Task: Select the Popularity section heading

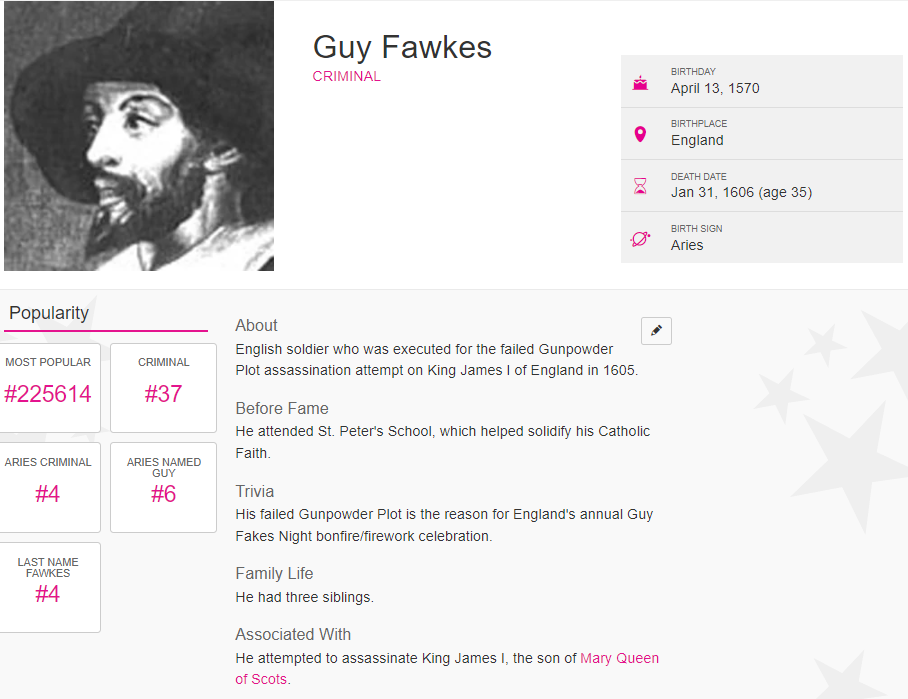Action: (49, 313)
